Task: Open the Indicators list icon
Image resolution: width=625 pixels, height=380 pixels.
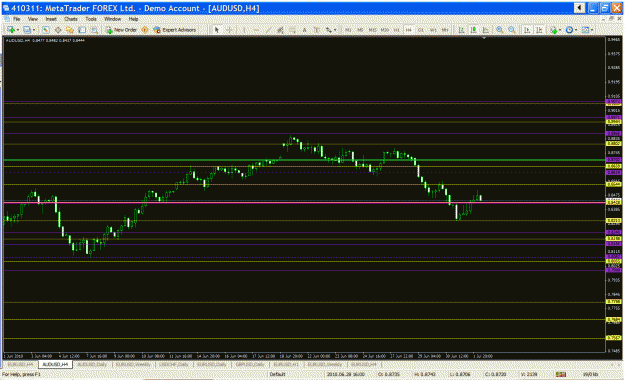Action: point(553,30)
